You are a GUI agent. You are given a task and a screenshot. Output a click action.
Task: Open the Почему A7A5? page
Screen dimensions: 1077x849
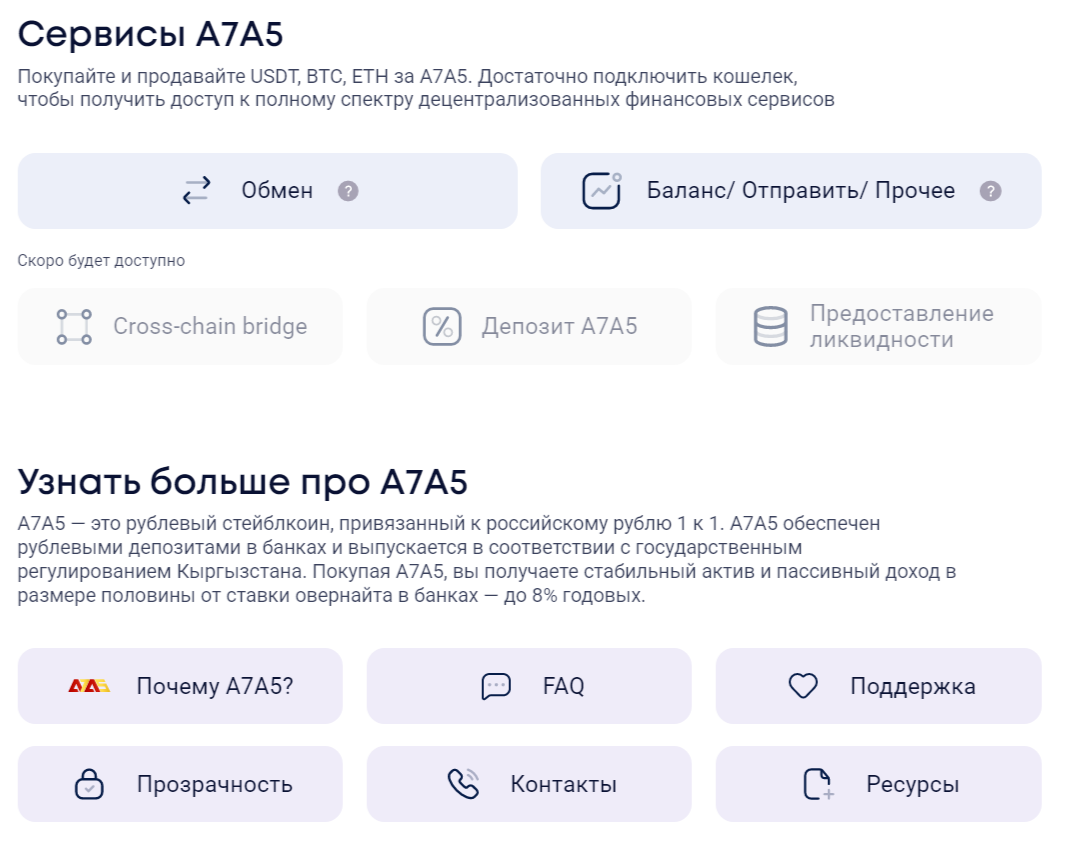[x=214, y=686]
